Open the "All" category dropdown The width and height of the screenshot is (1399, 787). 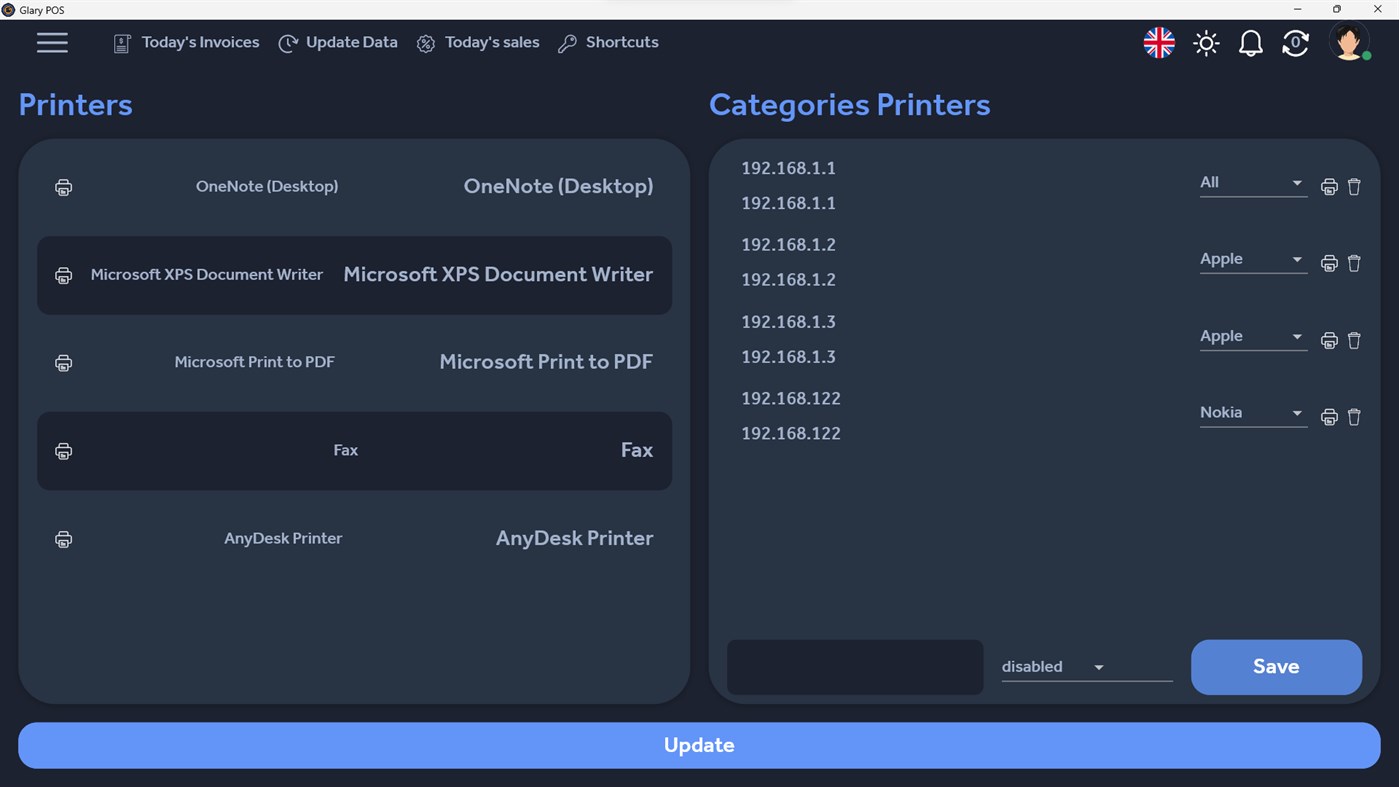tap(1252, 183)
